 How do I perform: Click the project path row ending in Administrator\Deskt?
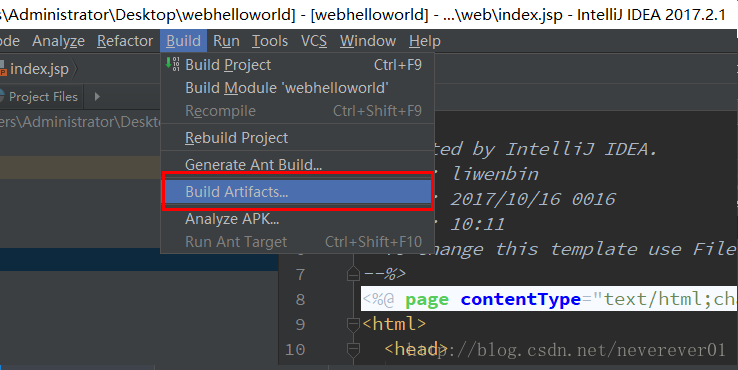[80, 122]
